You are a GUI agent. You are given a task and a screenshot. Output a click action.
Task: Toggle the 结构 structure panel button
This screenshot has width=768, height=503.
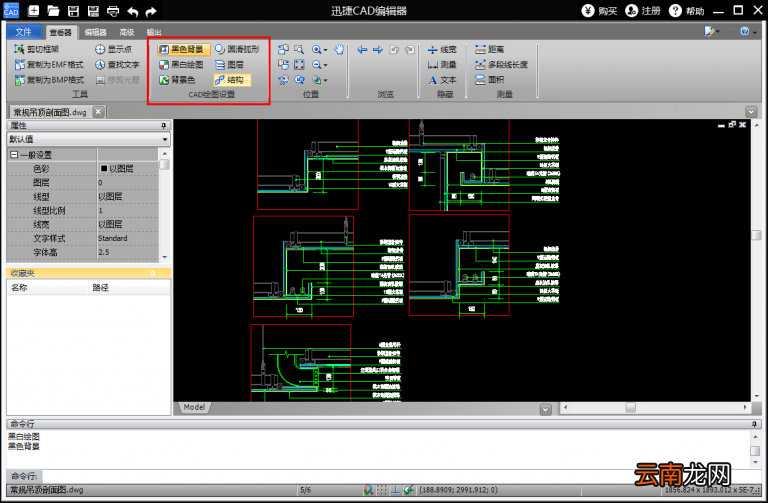pos(232,80)
